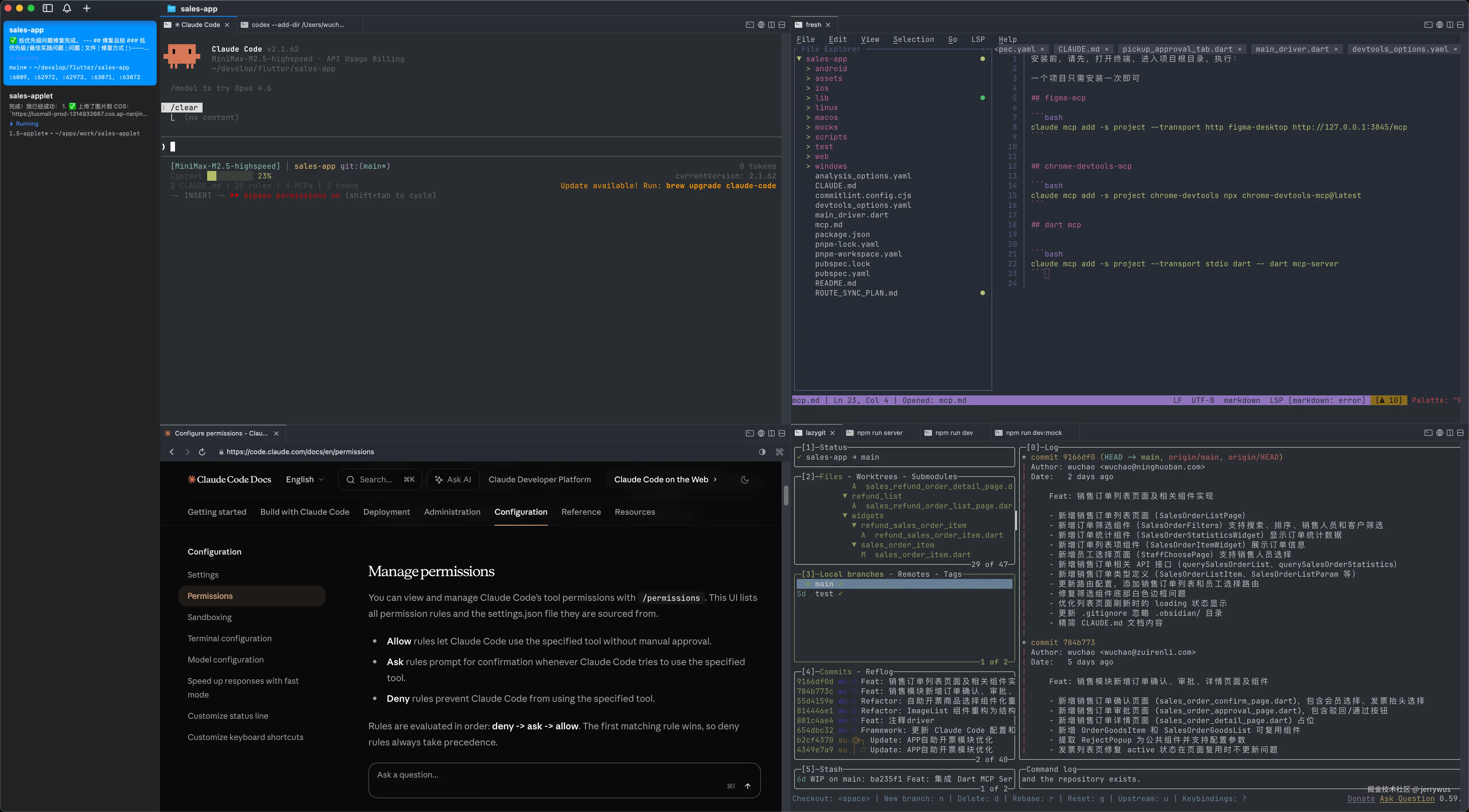Toggle browser contrast half-circle icon
Image resolution: width=1469 pixels, height=812 pixels.
click(762, 452)
